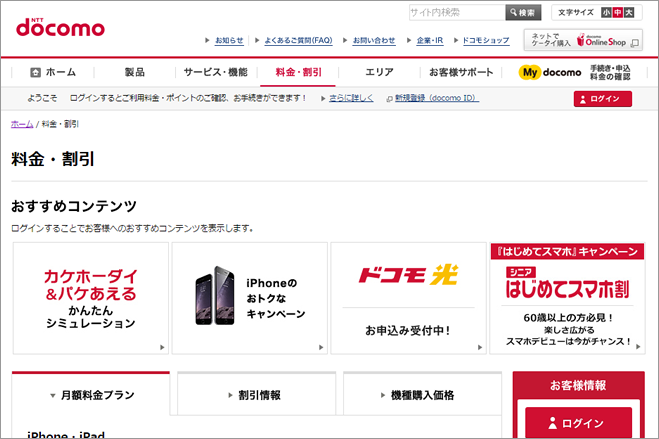
Task: Click the red ログイン button in the welcome bar
Action: coord(603,99)
